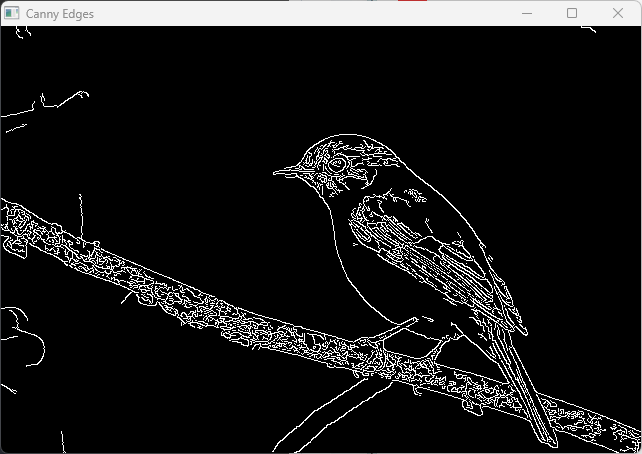
Task: Click the bird's eye in the edge image
Action: (x=338, y=164)
